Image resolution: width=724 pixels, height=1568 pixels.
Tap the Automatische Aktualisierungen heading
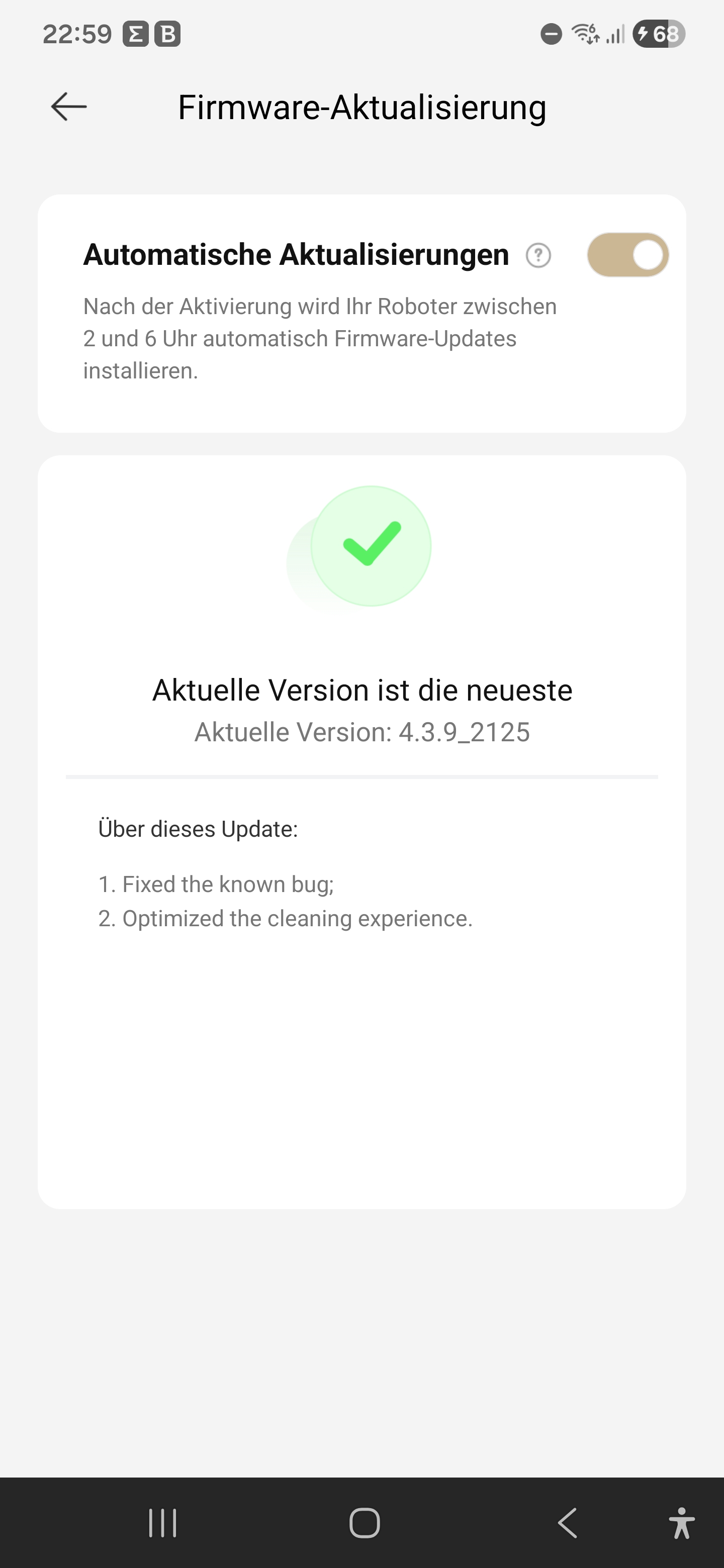pos(296,254)
